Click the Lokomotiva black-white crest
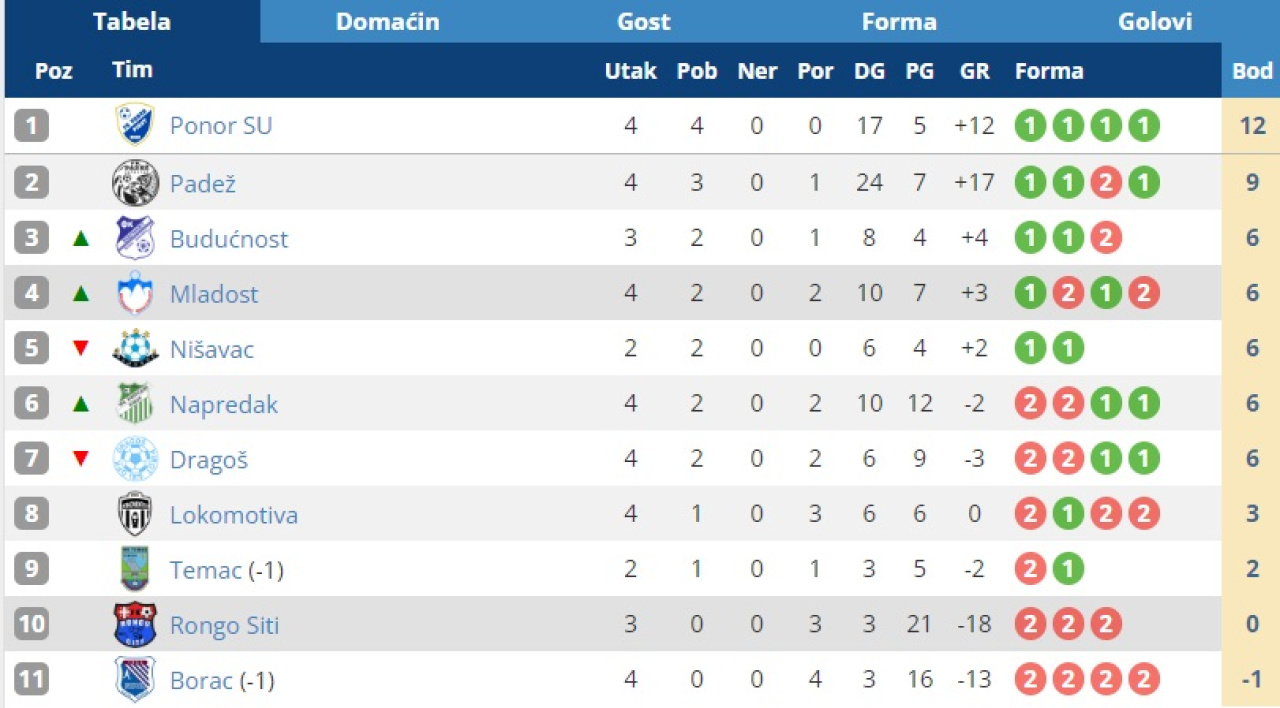The height and width of the screenshot is (708, 1280). (134, 515)
